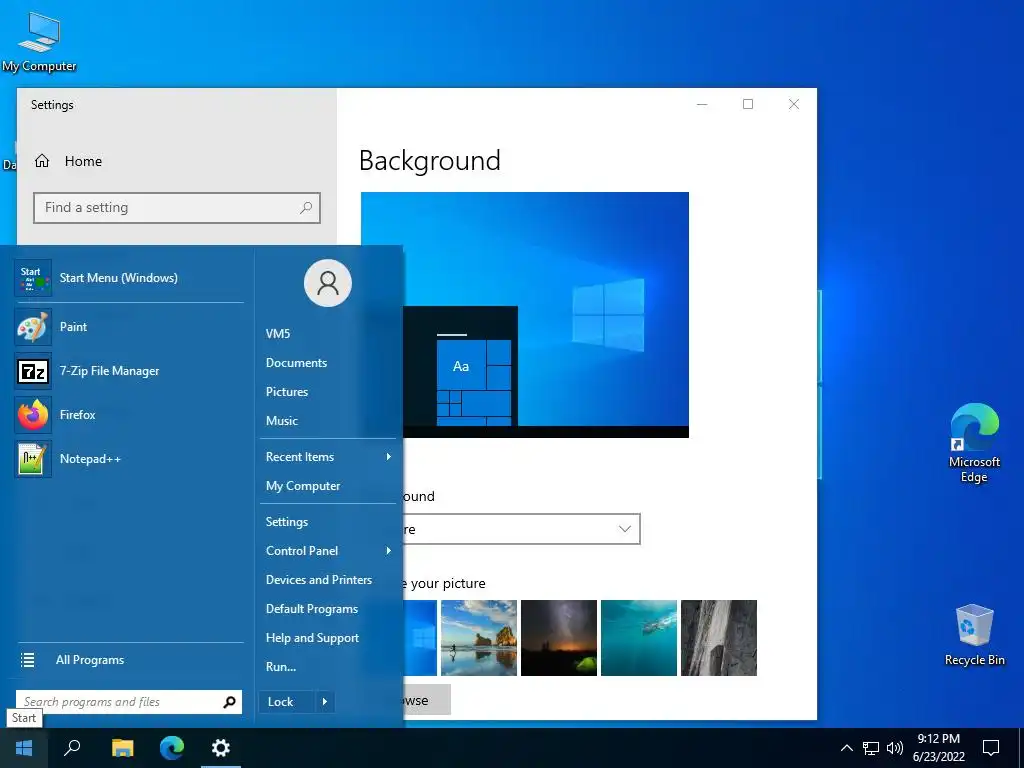
Task: Show hidden tray icons chevron
Action: pos(846,748)
